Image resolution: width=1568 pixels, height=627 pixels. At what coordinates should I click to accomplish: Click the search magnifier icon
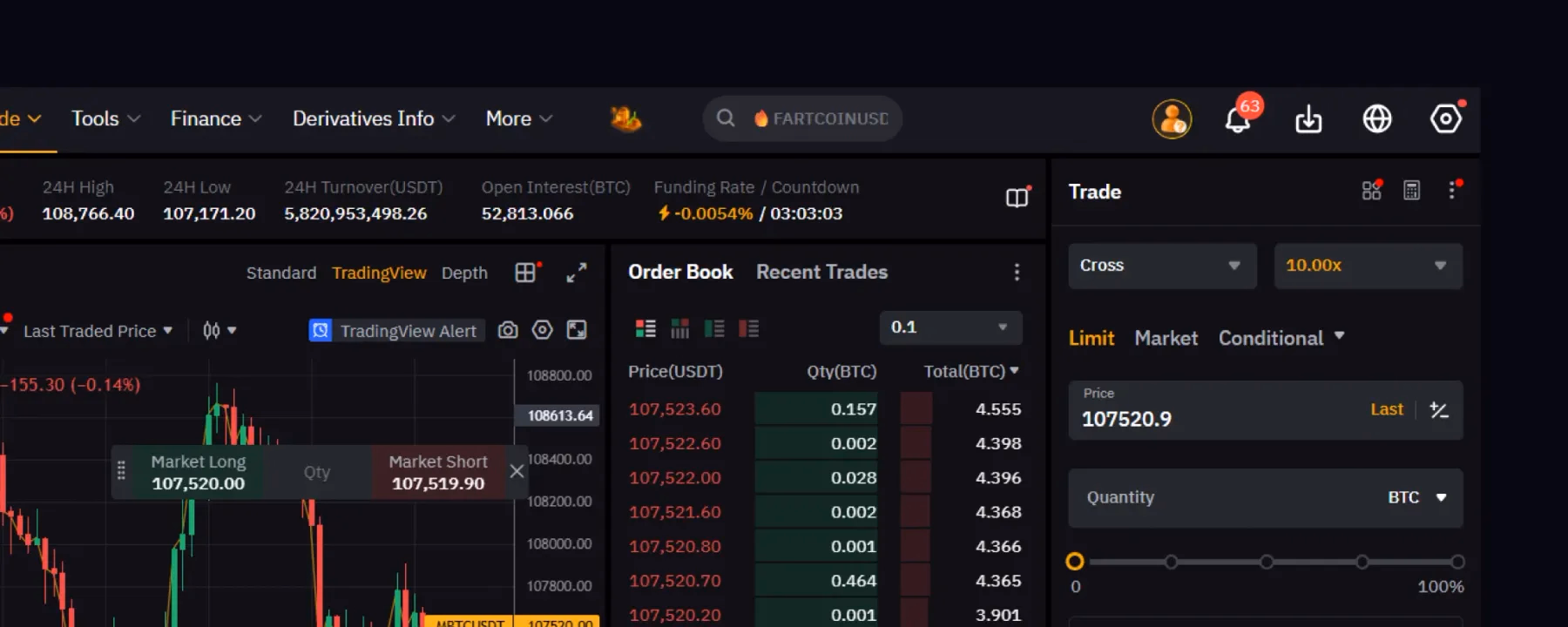click(x=726, y=118)
